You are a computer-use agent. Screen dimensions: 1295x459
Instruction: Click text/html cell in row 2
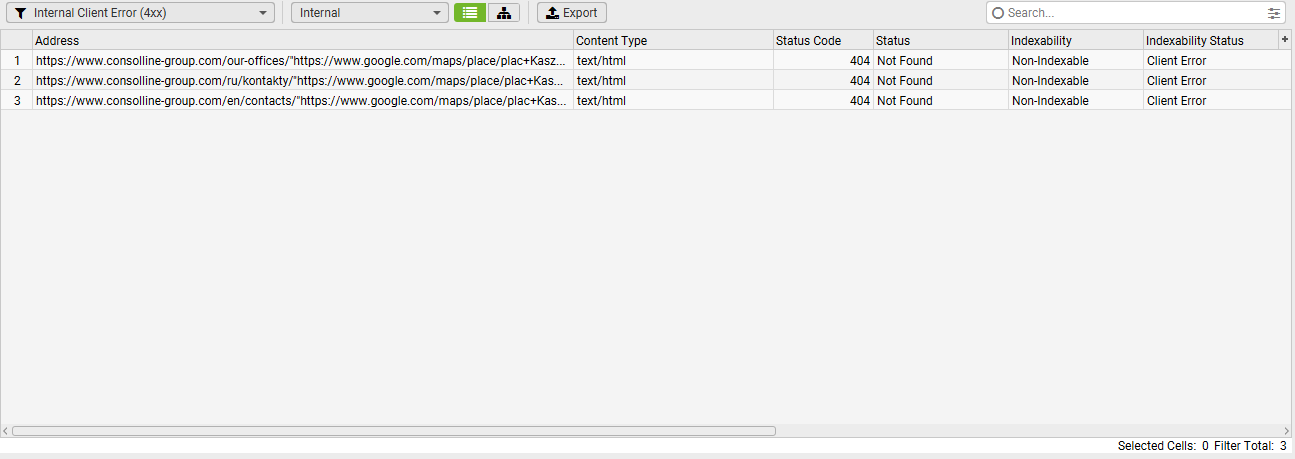point(673,80)
